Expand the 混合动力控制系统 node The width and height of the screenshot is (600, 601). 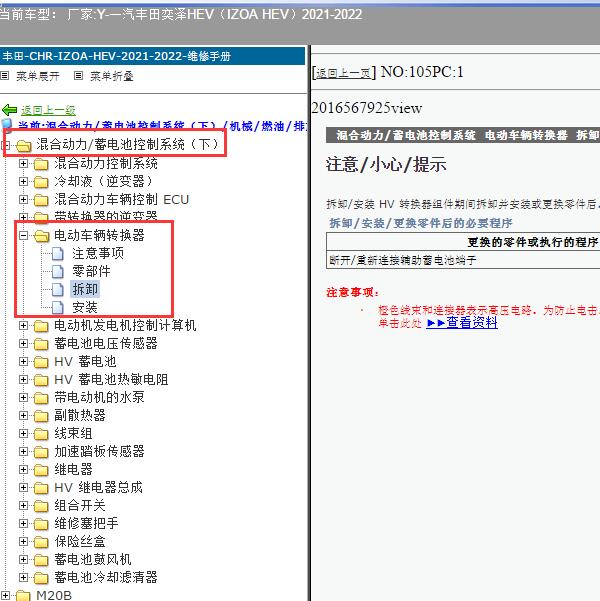click(23, 164)
